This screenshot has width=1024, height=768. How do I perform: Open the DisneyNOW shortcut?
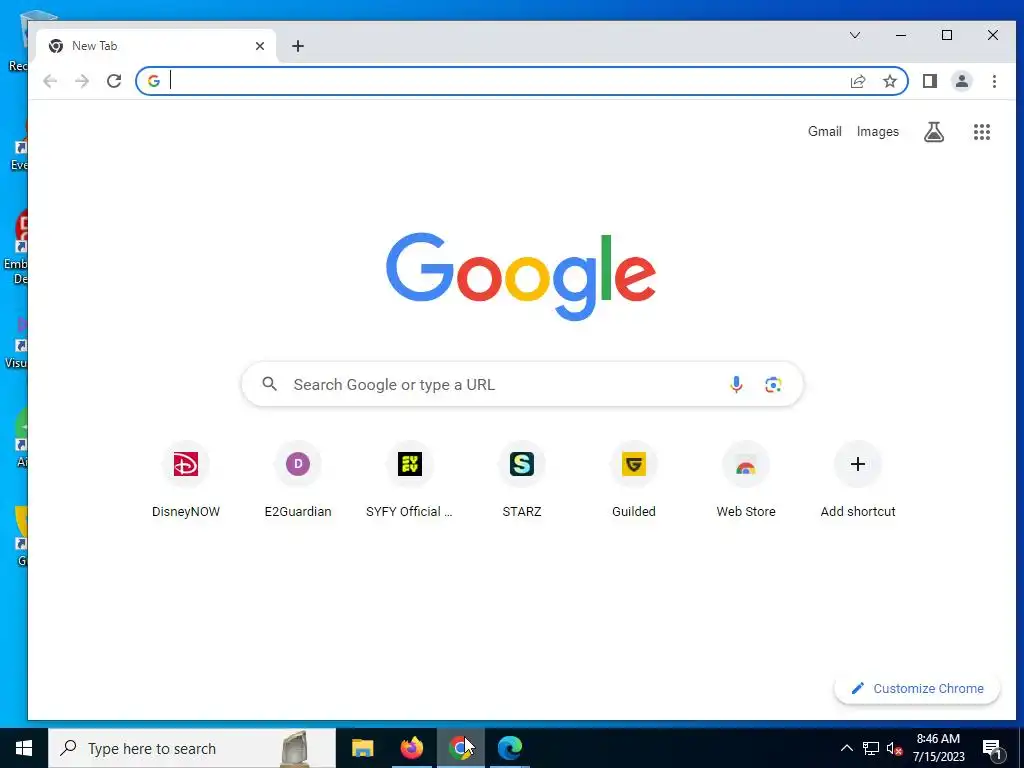(x=186, y=479)
